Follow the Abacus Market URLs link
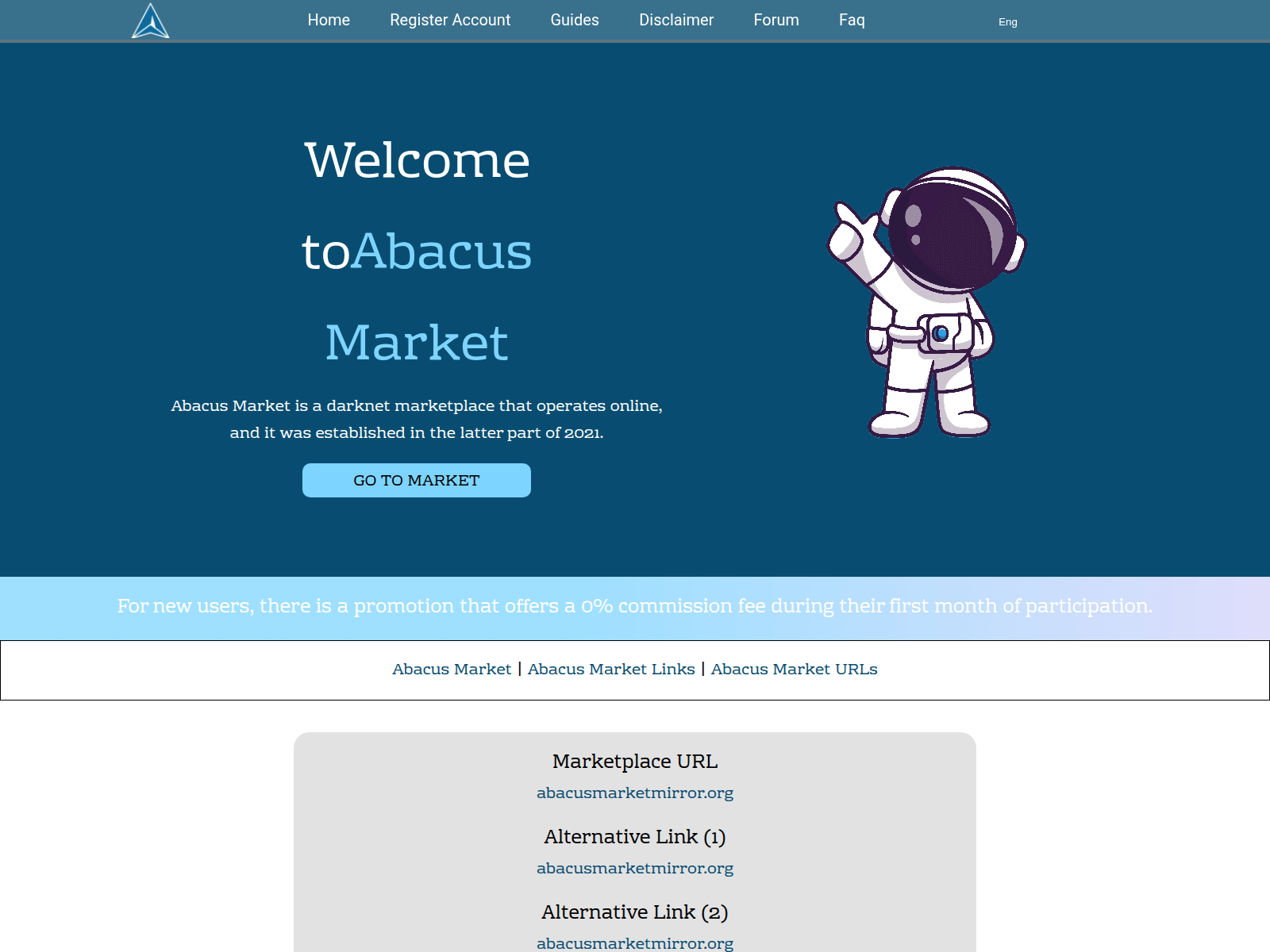 click(x=794, y=669)
